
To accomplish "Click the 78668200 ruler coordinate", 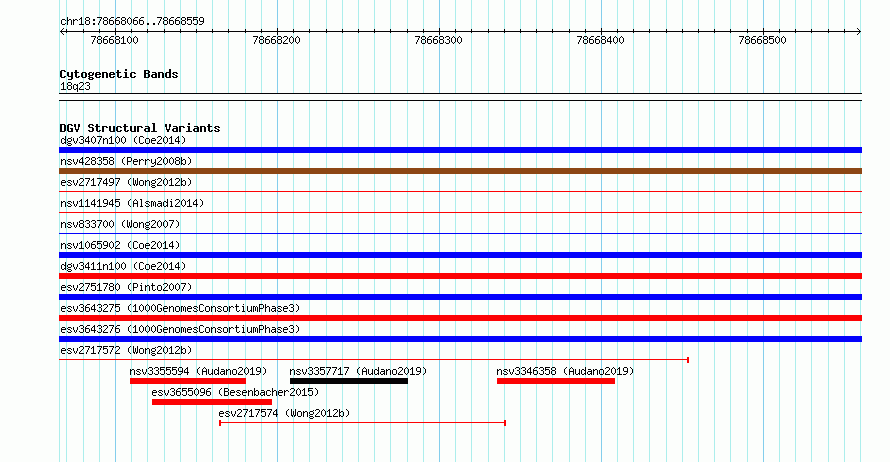I will pyautogui.click(x=276, y=40).
